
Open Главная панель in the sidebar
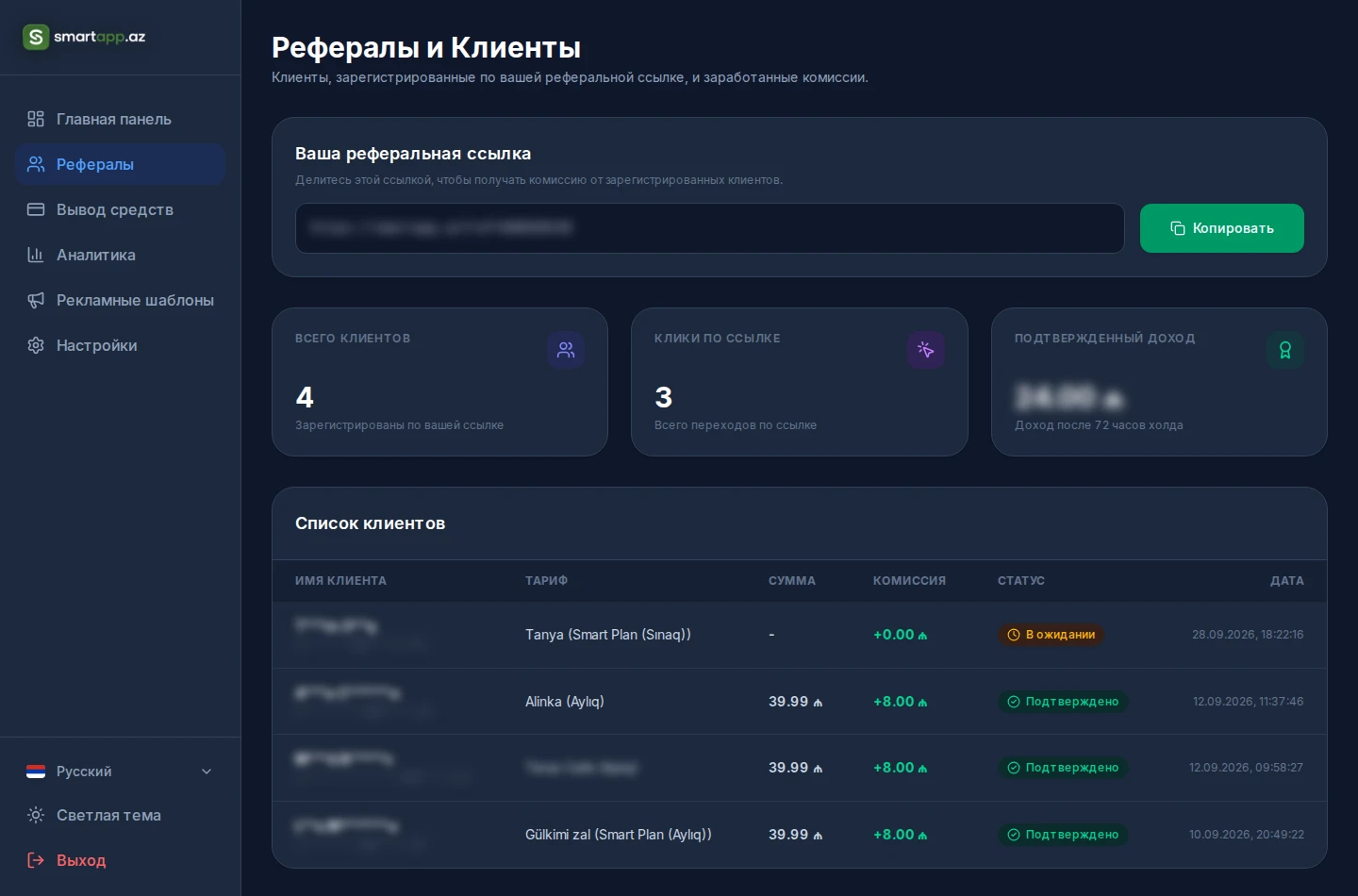point(121,119)
